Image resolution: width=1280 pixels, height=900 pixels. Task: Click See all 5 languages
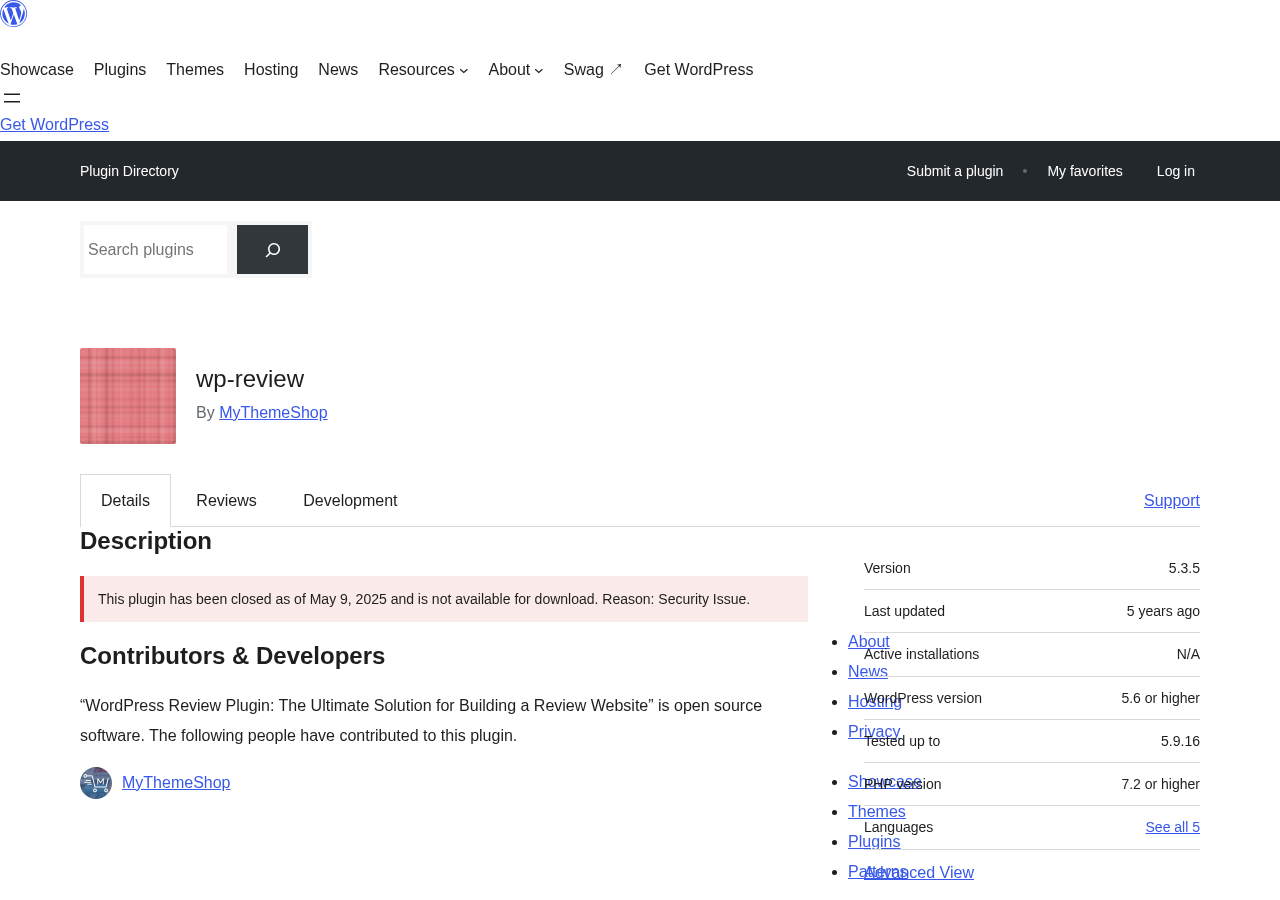pyautogui.click(x=1172, y=827)
